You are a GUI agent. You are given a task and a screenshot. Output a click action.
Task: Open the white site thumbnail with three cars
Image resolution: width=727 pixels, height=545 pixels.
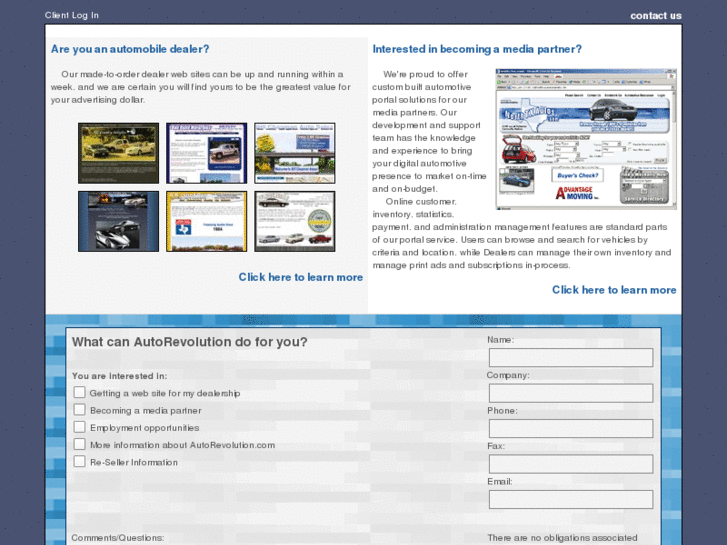(x=294, y=221)
